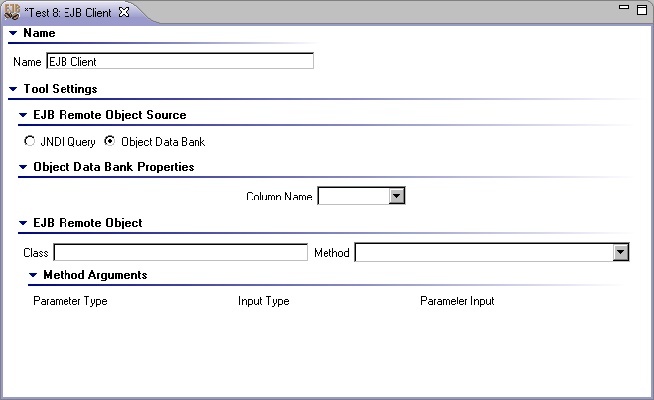Click the Input Type column header
The image size is (654, 400).
(264, 301)
